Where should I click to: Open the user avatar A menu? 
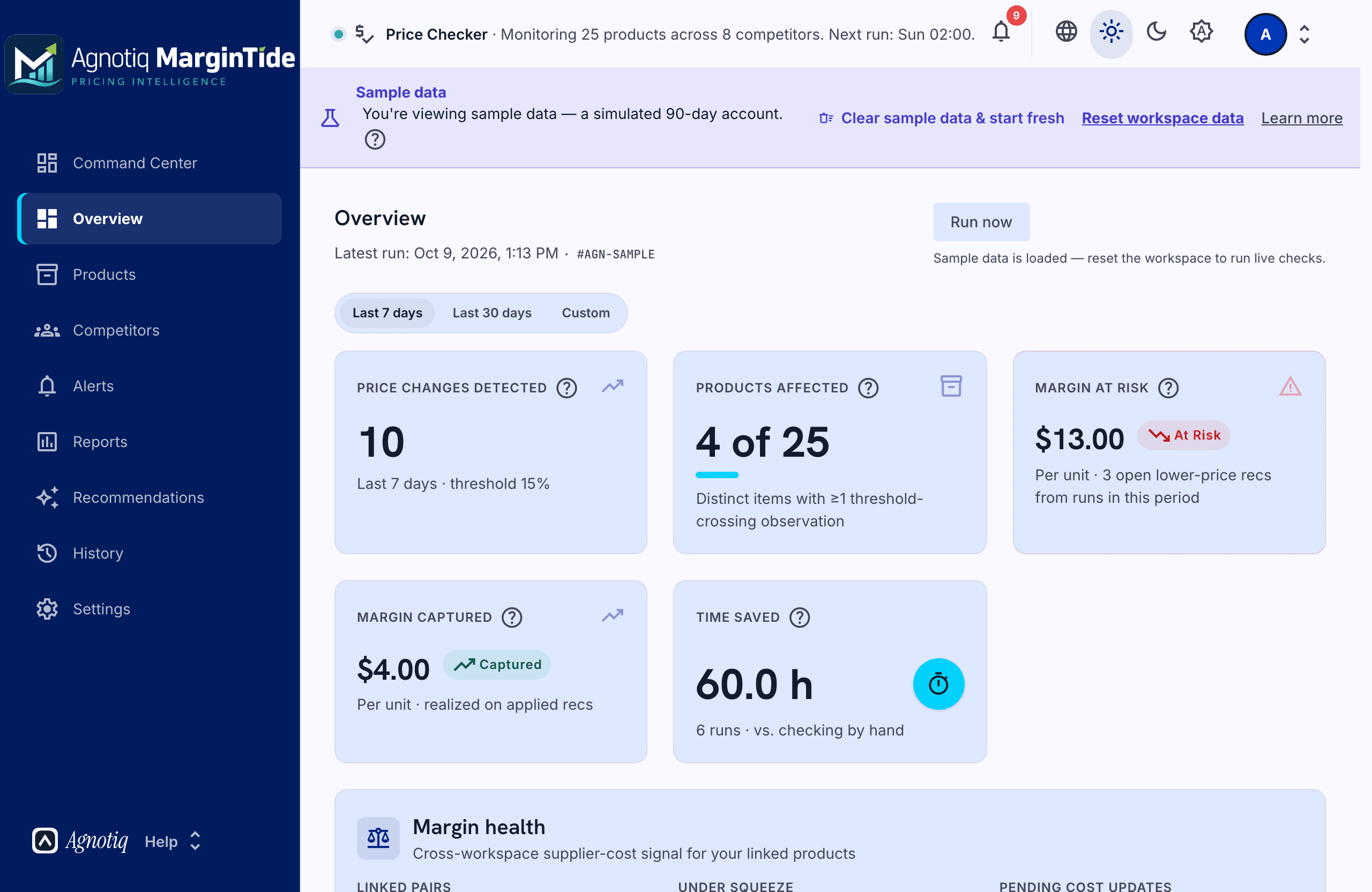tap(1265, 35)
